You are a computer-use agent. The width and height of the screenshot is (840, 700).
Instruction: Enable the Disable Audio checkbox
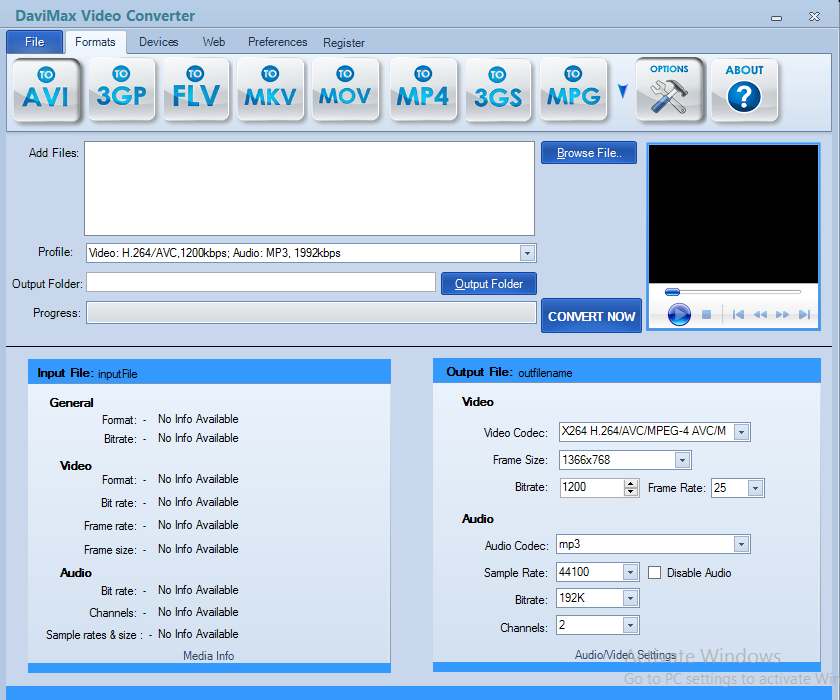(655, 573)
